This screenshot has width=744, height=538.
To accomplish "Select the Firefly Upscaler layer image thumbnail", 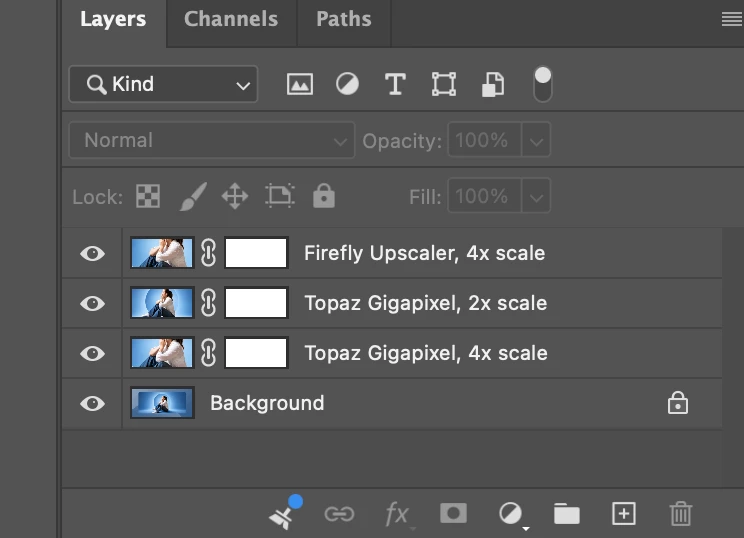I will pos(162,253).
